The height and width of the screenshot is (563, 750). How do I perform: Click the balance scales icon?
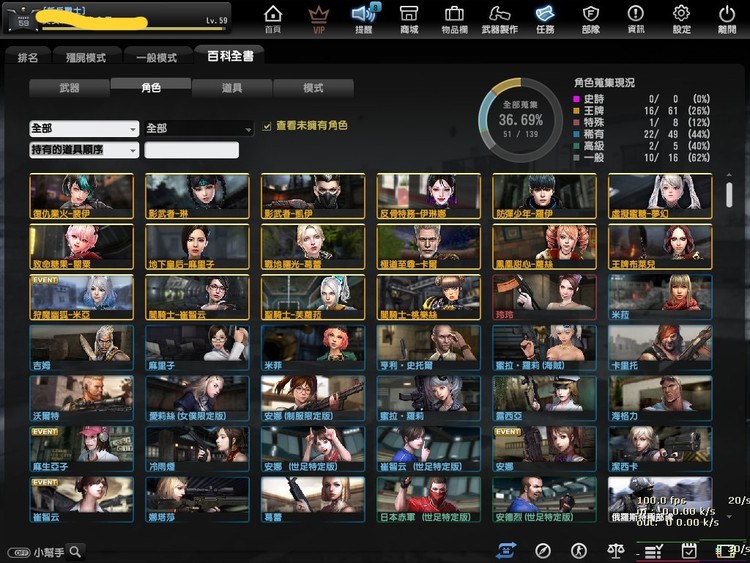point(616,551)
